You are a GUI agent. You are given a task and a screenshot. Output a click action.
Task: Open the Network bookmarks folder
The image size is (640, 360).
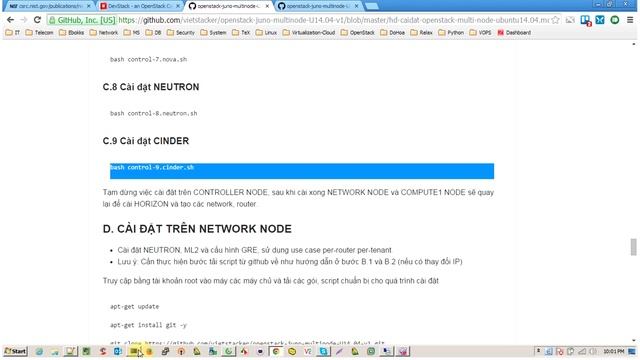104,32
